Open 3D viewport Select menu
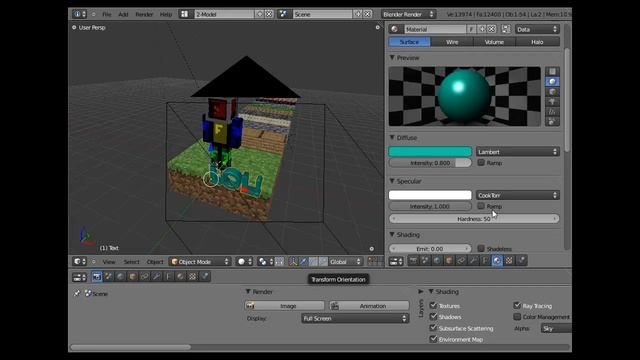 point(131,262)
